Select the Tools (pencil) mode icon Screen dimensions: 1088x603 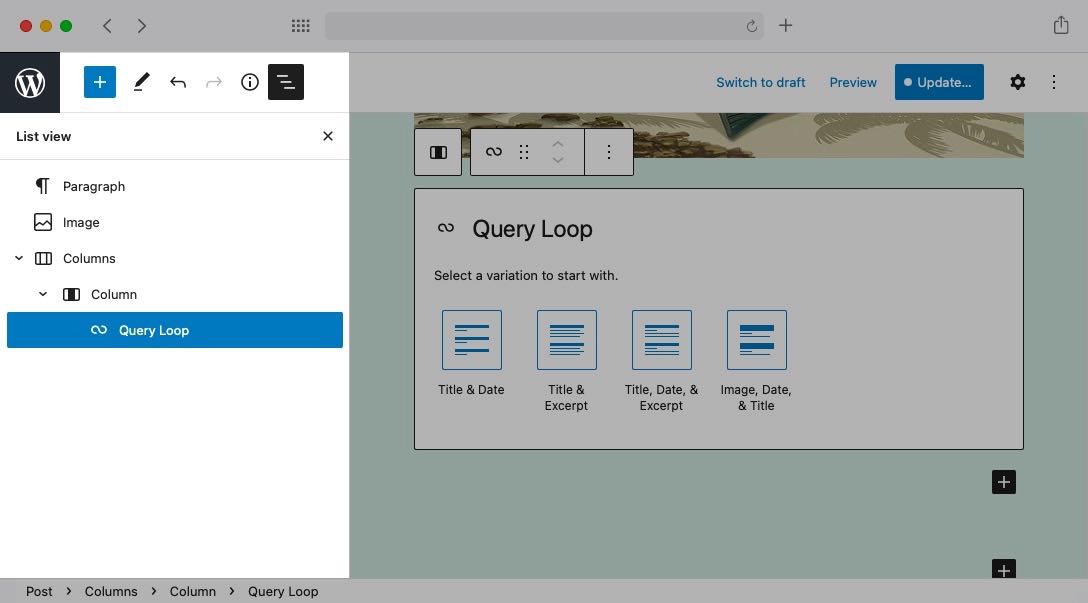pyautogui.click(x=141, y=82)
